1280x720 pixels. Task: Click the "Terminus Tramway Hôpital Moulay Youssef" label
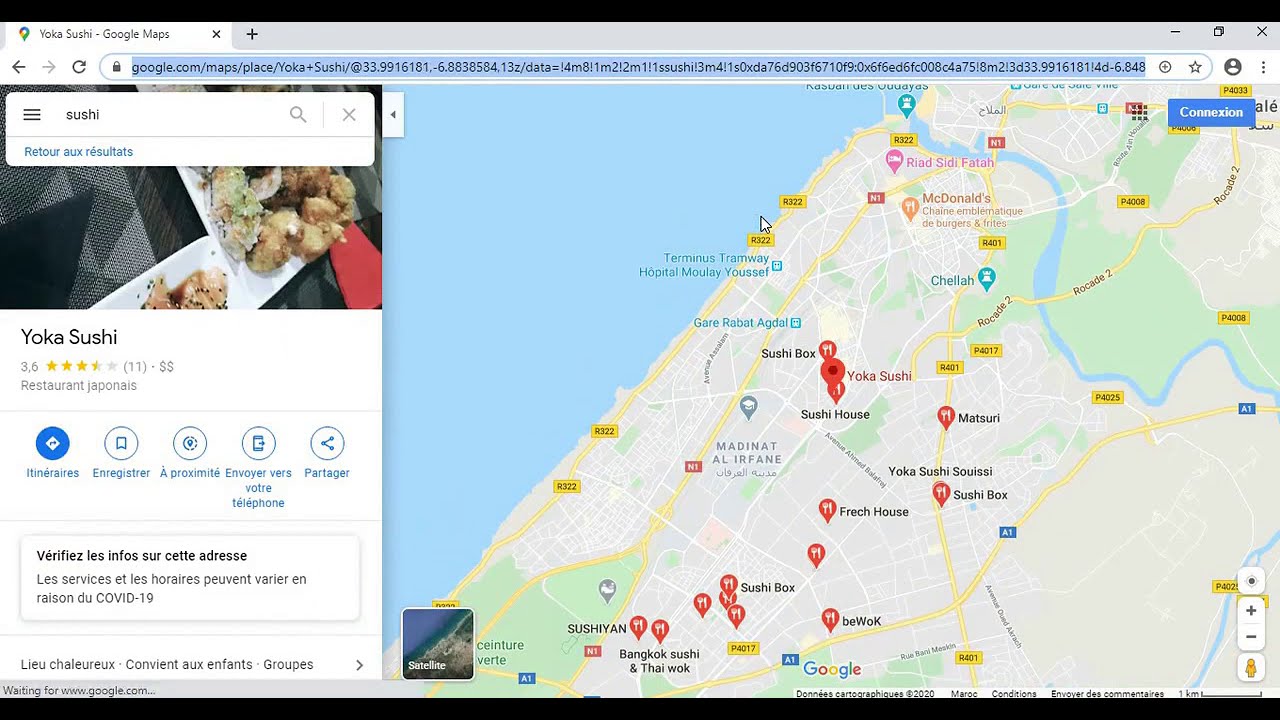(x=704, y=265)
